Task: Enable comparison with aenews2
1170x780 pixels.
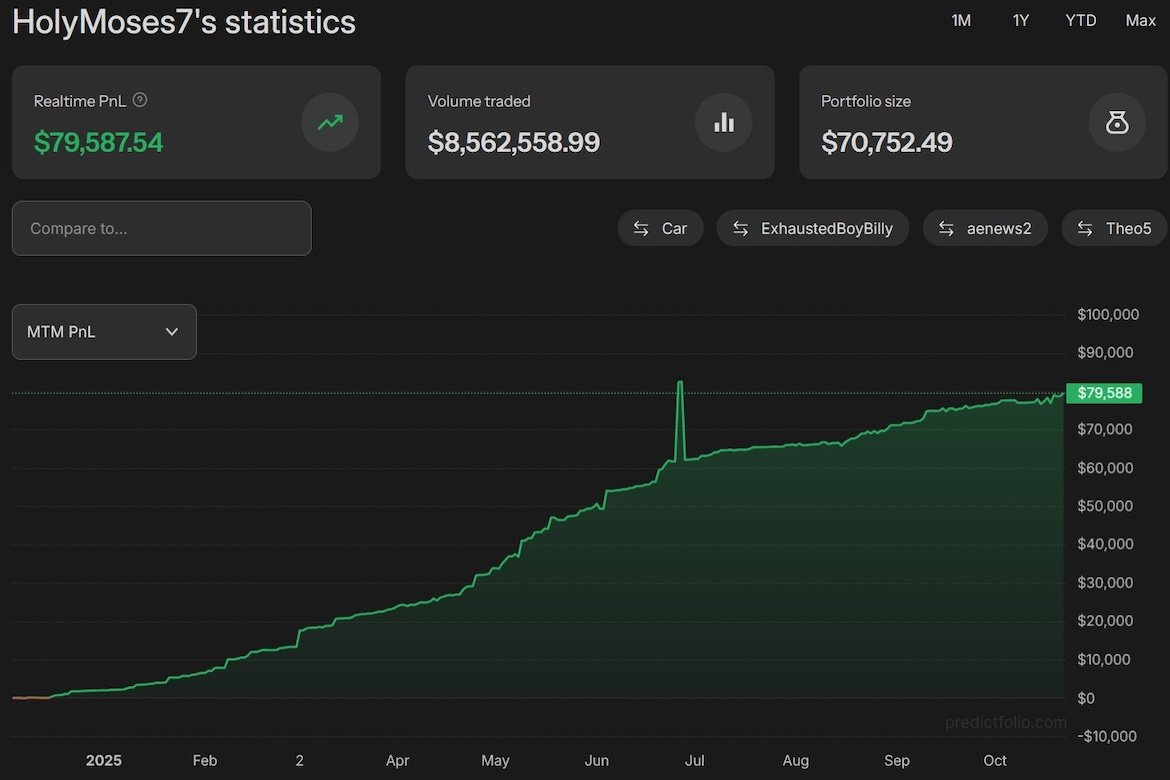Action: [x=986, y=228]
